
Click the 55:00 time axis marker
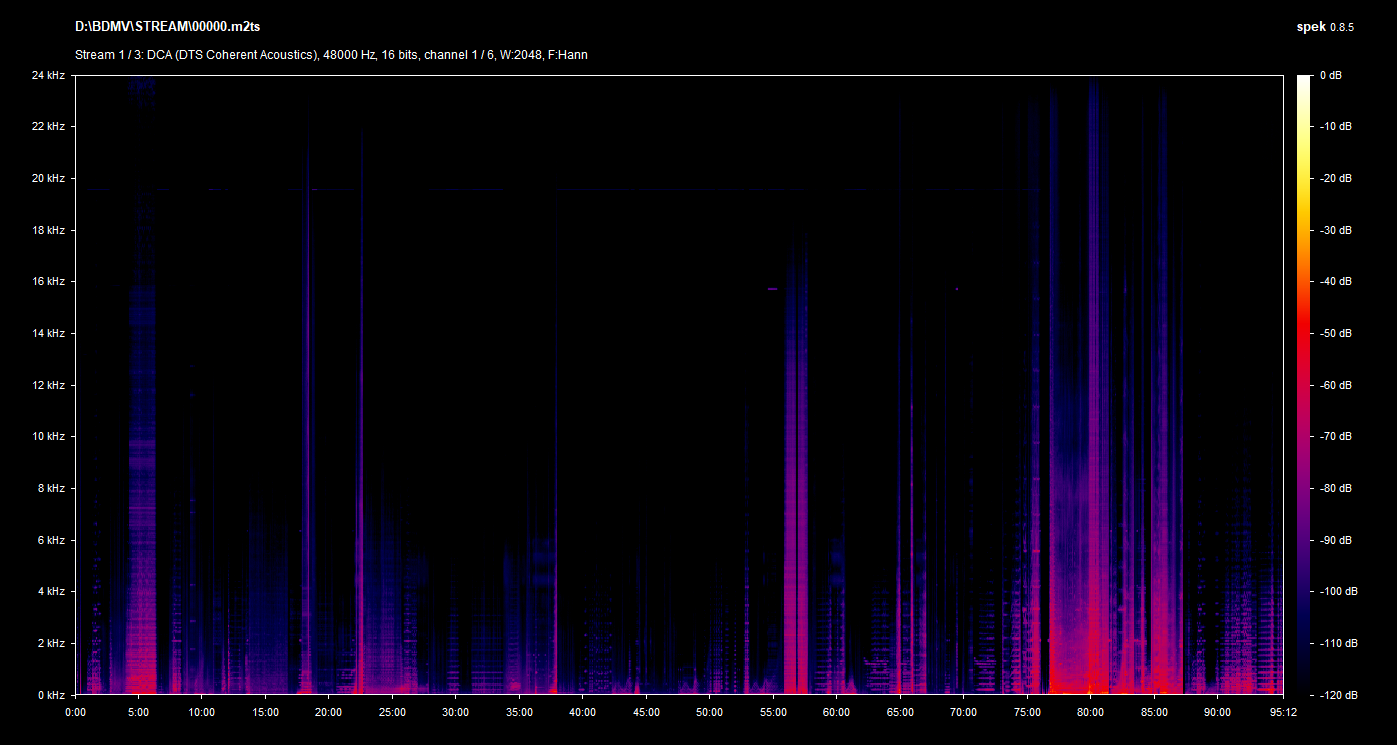773,712
